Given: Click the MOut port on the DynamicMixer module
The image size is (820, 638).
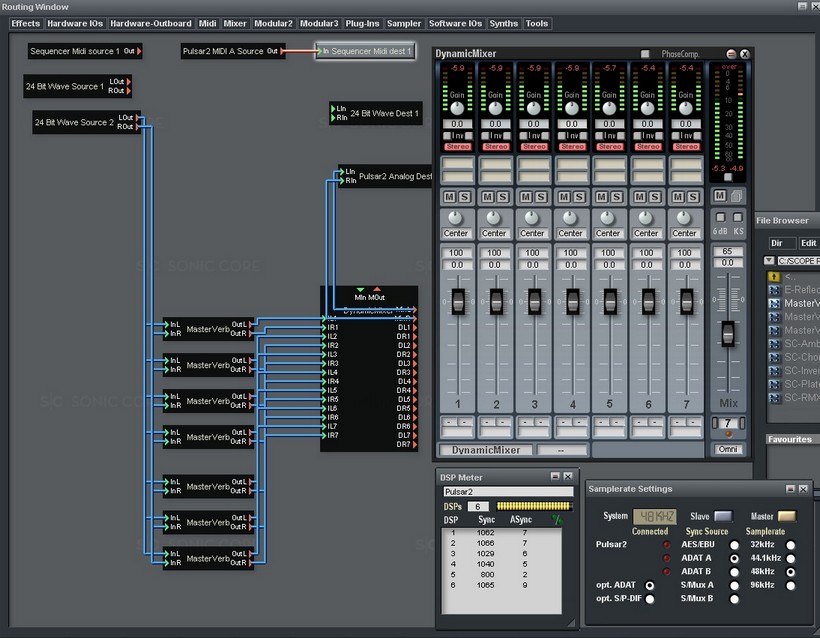Looking at the screenshot, I should click(x=377, y=289).
